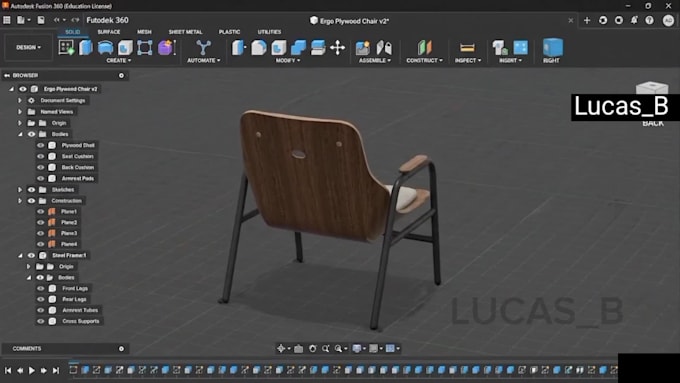Open the File menu icon
Image resolution: width=680 pixels, height=383 pixels.
(x=21, y=20)
